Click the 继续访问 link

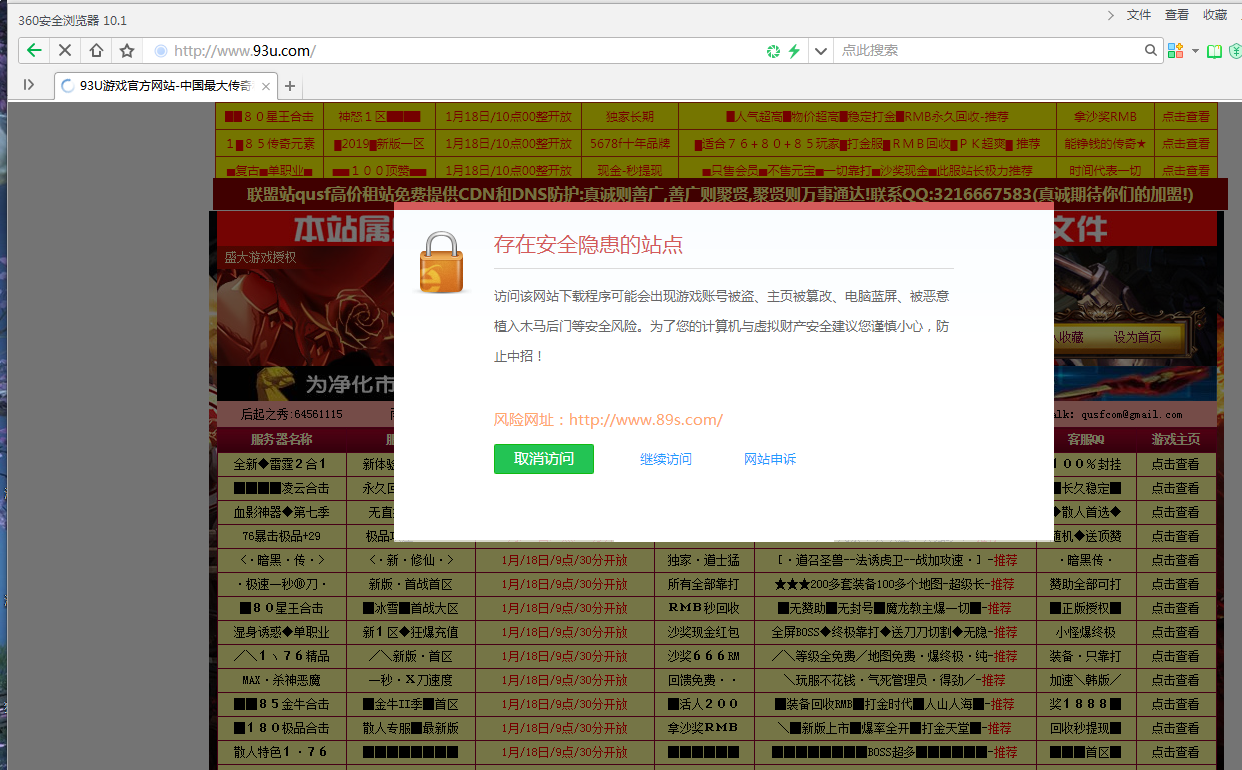coord(666,459)
